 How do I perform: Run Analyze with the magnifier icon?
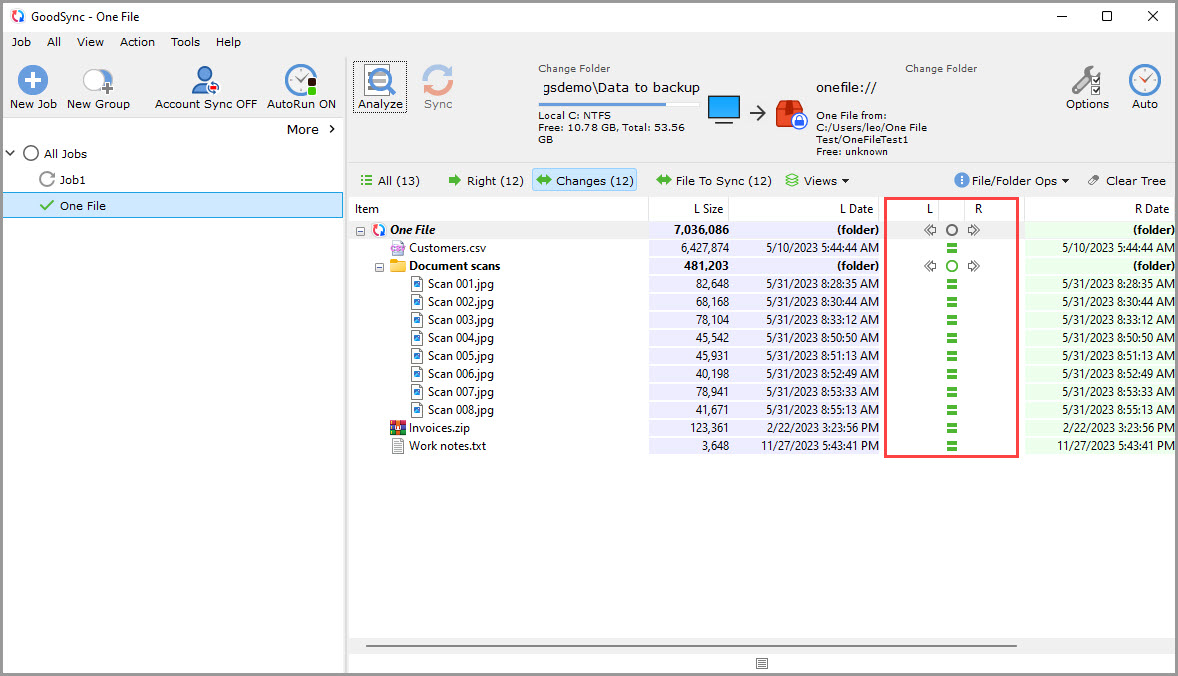(380, 80)
